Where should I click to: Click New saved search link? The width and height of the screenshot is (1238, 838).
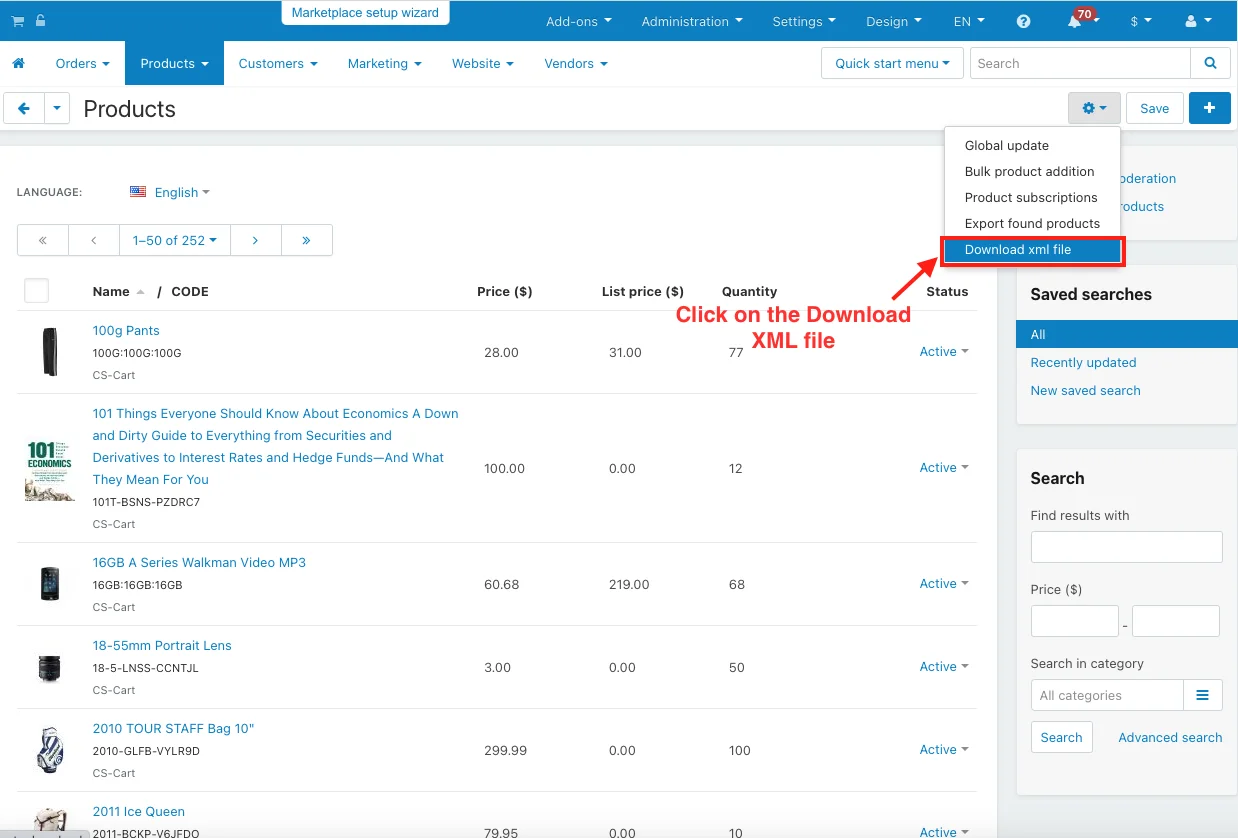[x=1085, y=390]
